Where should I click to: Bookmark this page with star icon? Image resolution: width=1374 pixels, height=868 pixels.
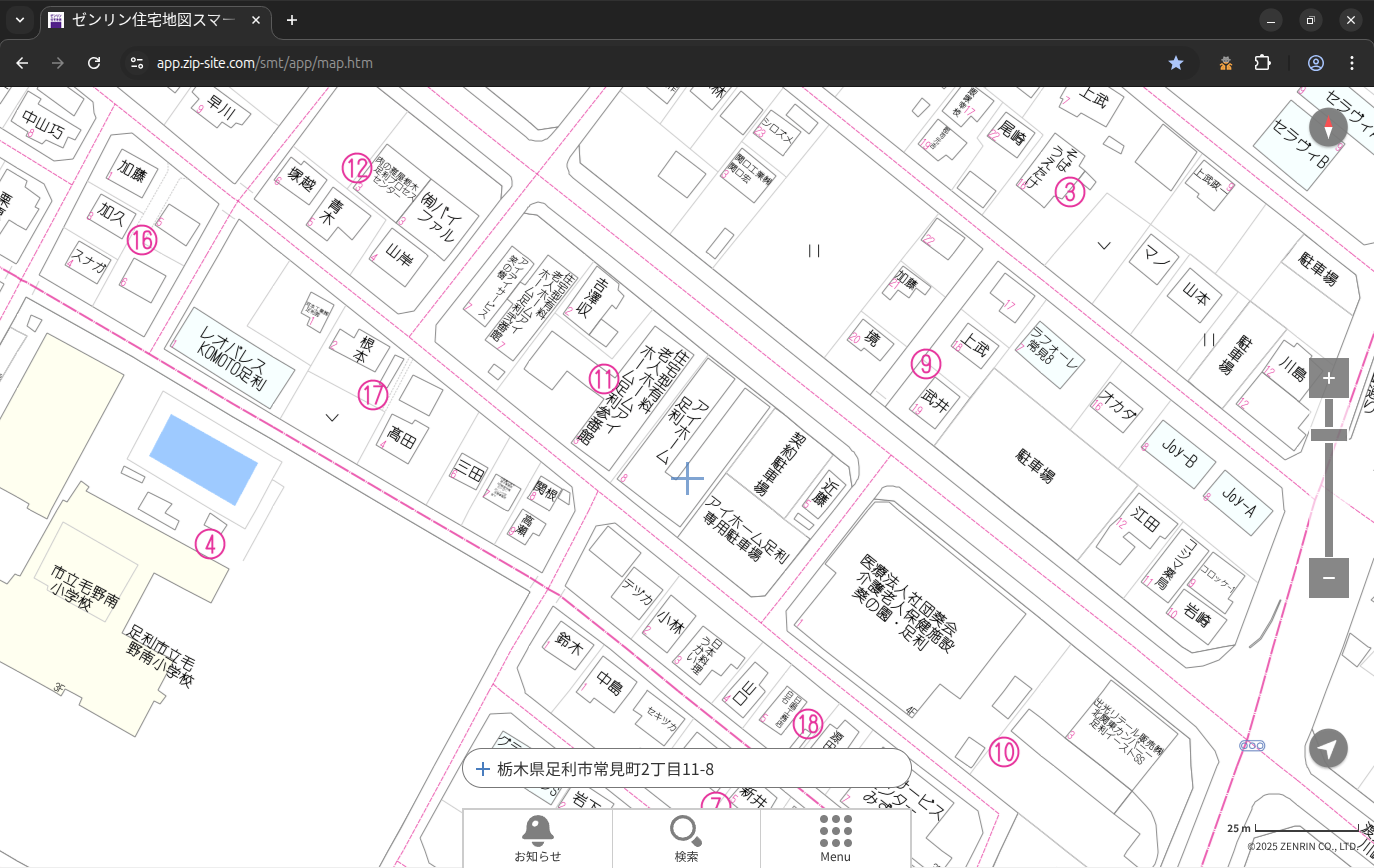(x=1176, y=63)
